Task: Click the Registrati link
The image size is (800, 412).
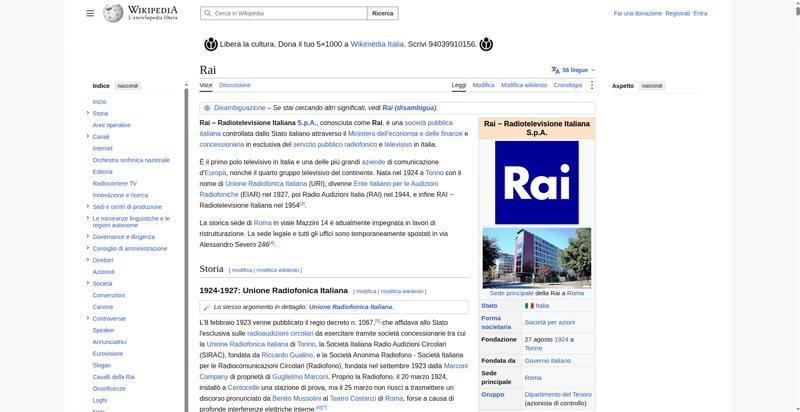Action: point(678,14)
